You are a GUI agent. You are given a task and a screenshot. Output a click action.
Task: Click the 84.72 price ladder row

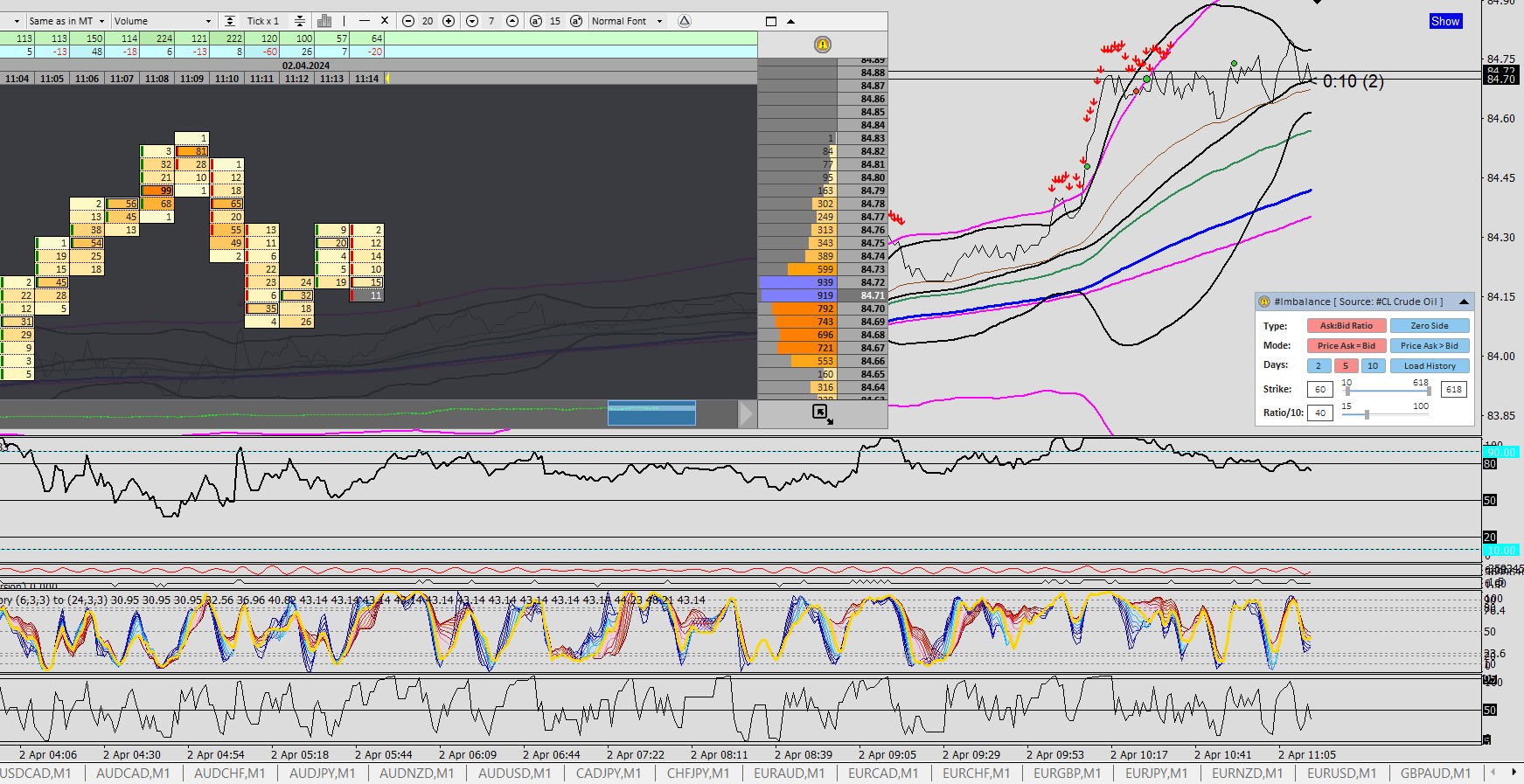pos(823,282)
